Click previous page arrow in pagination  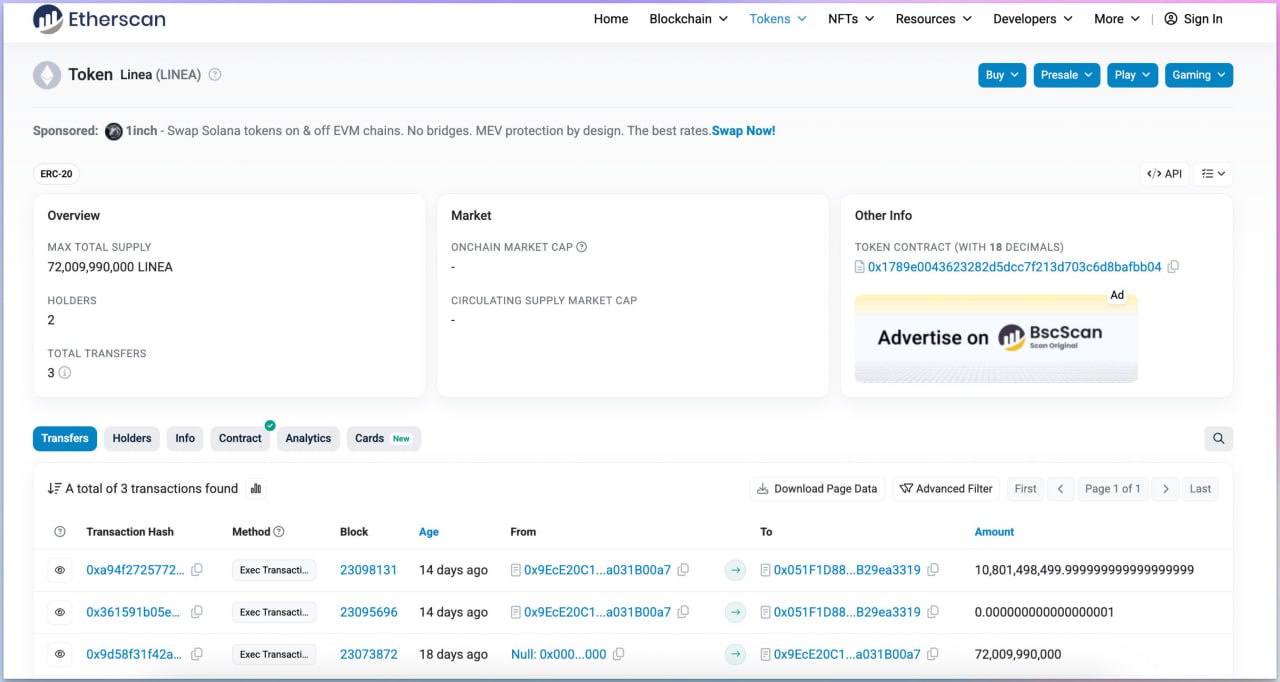[x=1061, y=489]
